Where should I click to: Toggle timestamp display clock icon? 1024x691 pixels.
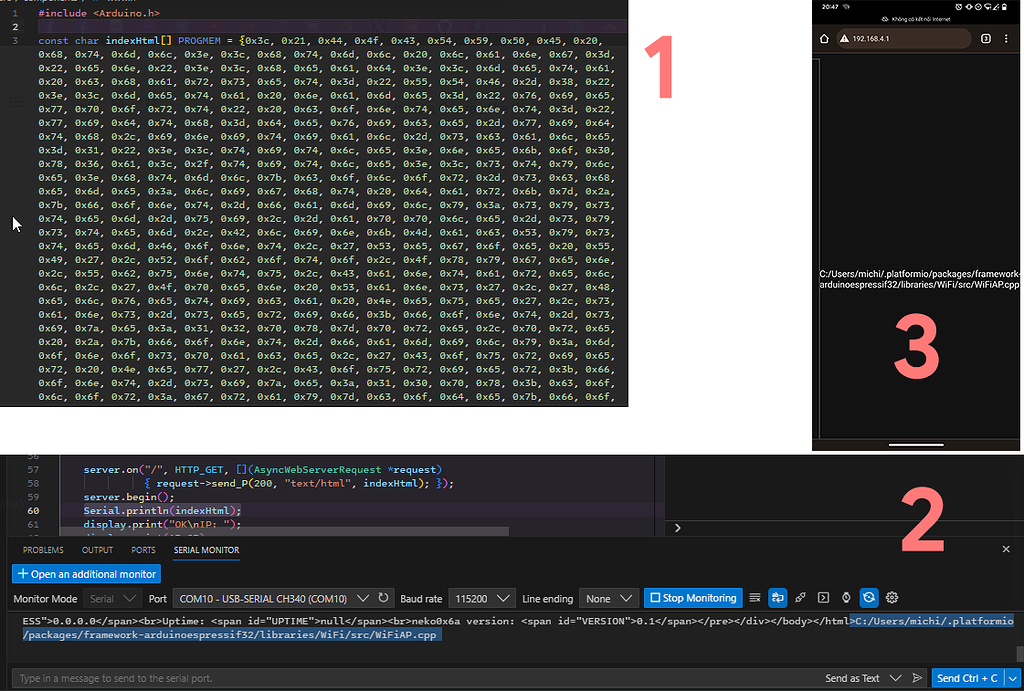(x=847, y=598)
